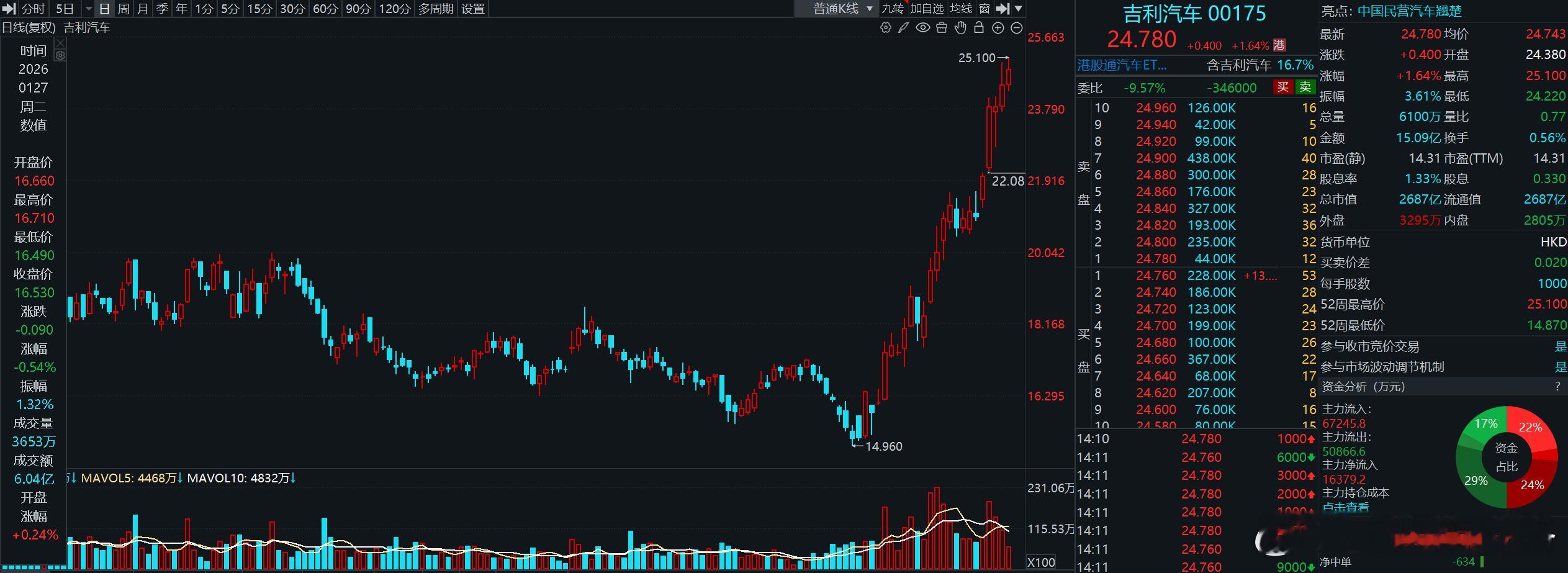
Task: Select the 月 monthly K-line period
Action: coord(143,9)
